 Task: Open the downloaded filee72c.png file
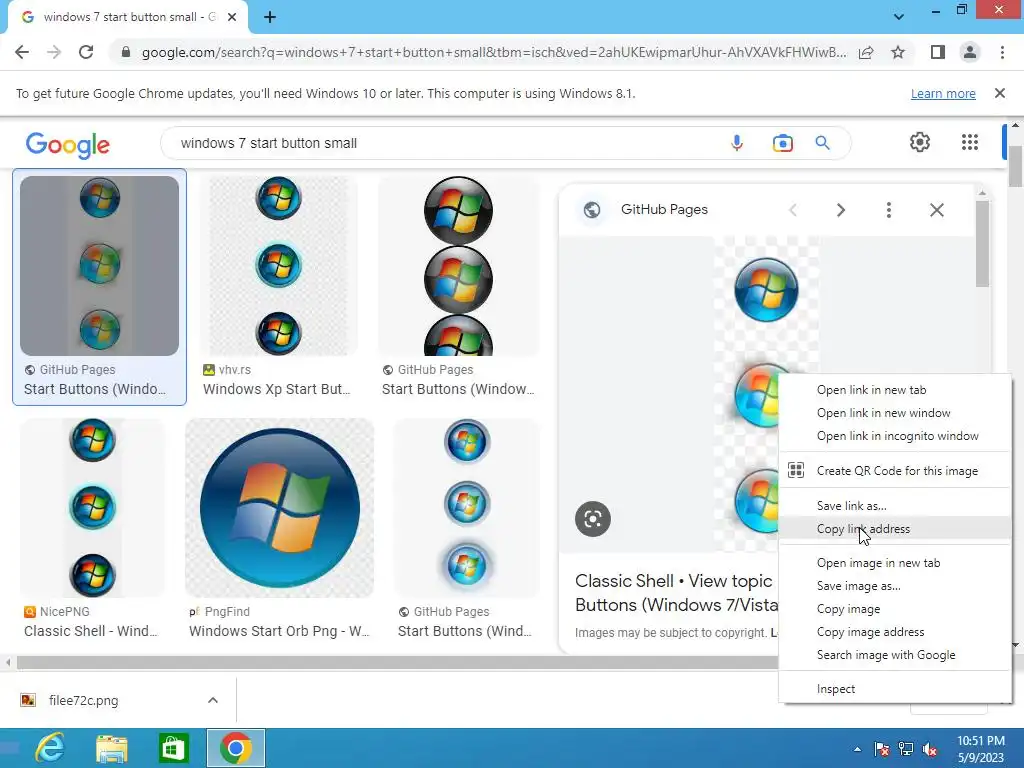click(x=84, y=701)
